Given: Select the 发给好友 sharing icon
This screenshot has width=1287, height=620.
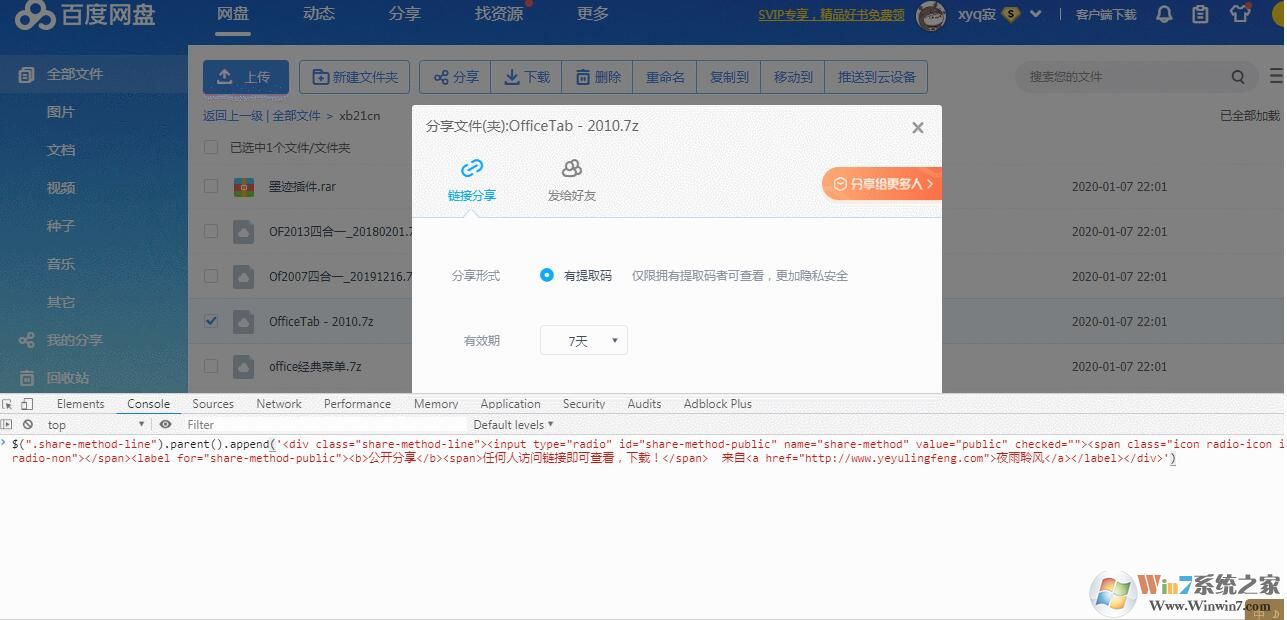Looking at the screenshot, I should [x=570, y=170].
